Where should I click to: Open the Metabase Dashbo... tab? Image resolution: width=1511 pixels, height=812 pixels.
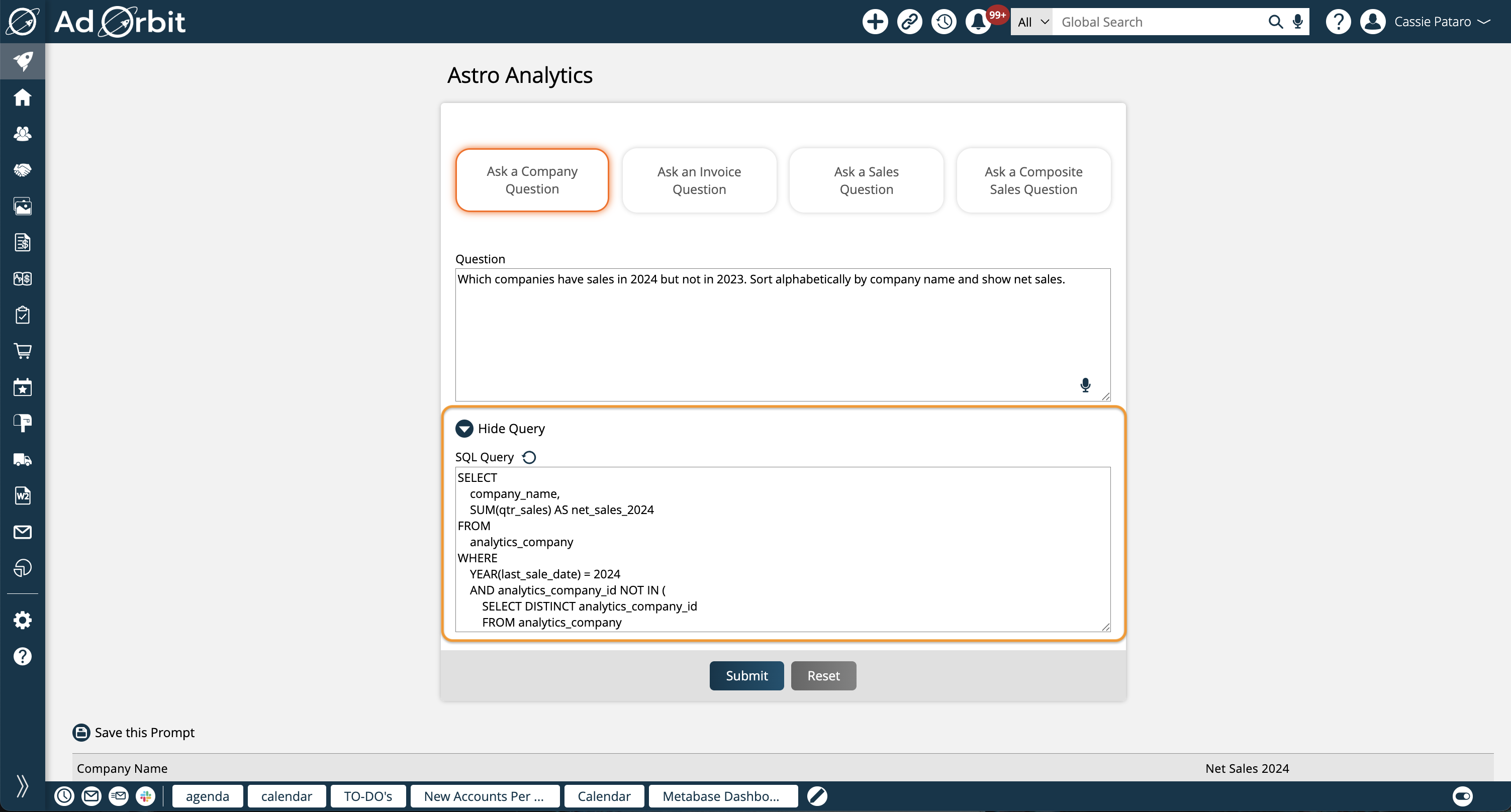pyautogui.click(x=723, y=796)
